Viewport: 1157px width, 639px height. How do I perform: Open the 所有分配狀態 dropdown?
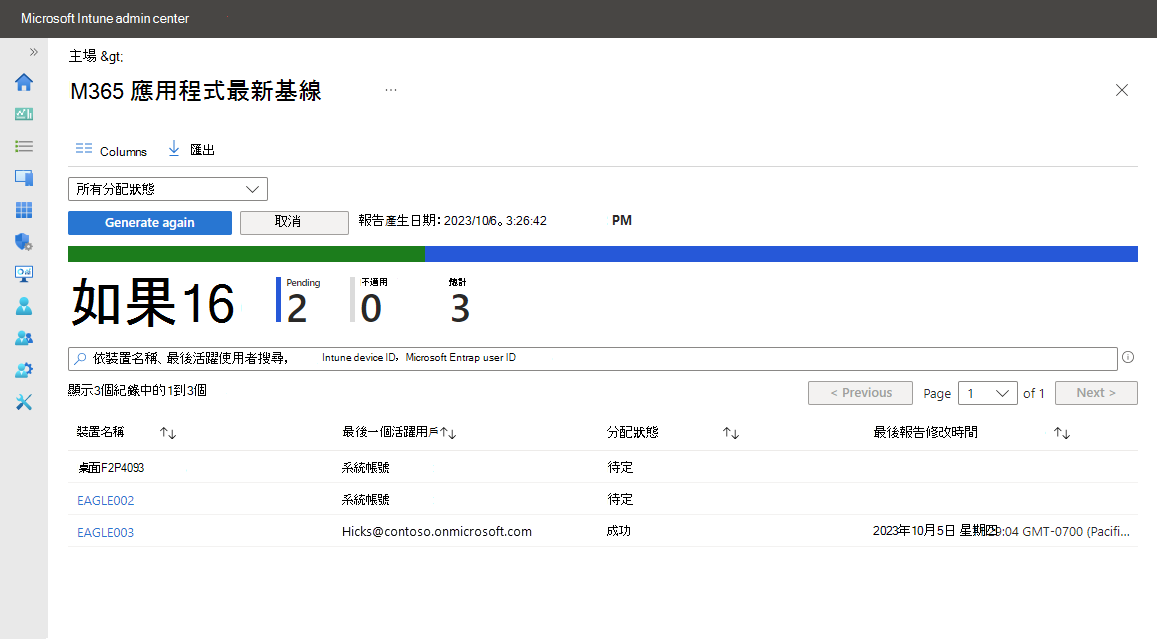click(167, 189)
